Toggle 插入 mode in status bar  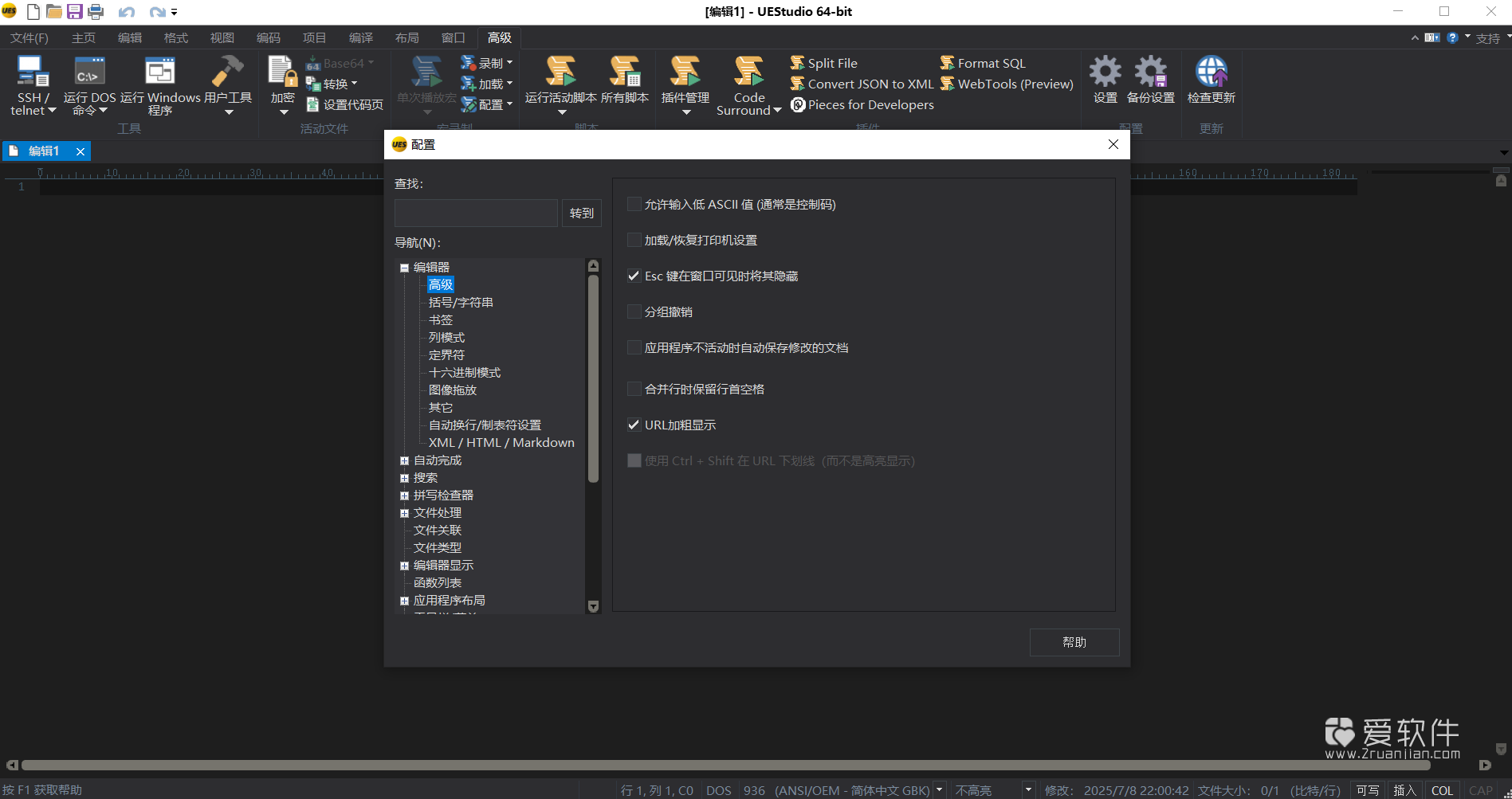1404,790
